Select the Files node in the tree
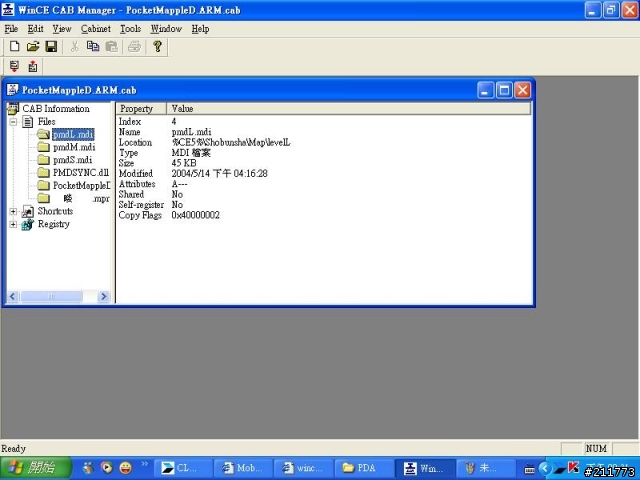640x480 pixels. [47, 122]
